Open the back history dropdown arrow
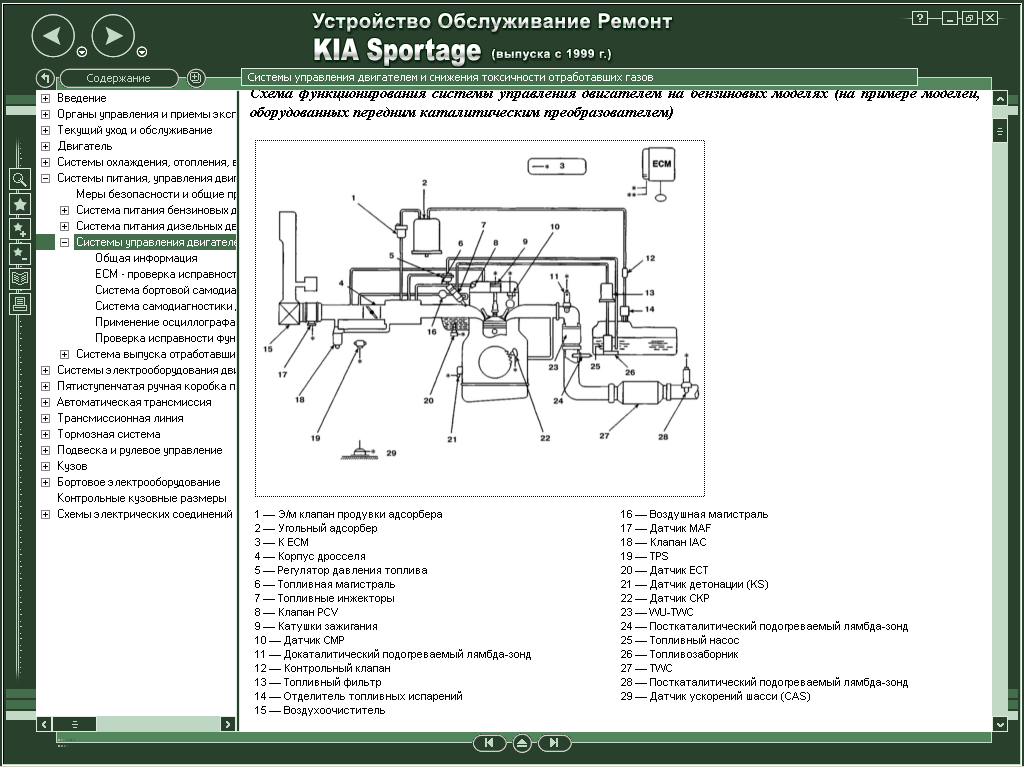This screenshot has width=1024, height=768. click(82, 53)
